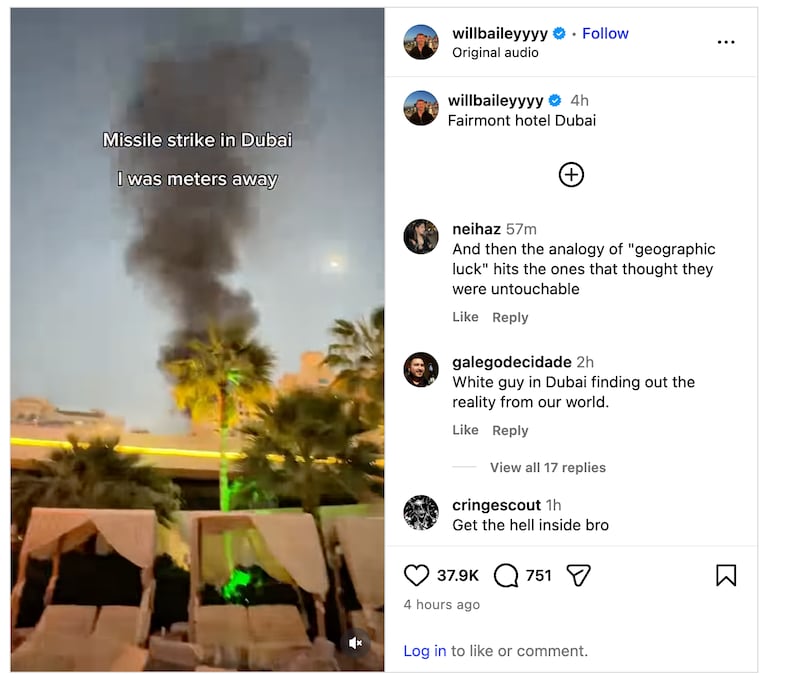This screenshot has height=684, width=800.
Task: Like neihaz's comment
Action: (465, 317)
